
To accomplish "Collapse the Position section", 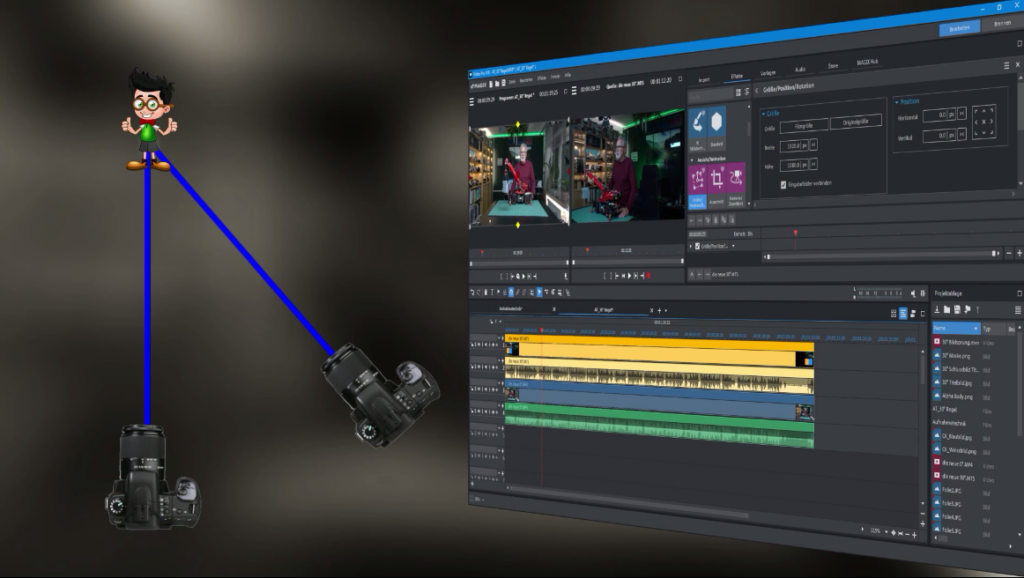I will (897, 102).
